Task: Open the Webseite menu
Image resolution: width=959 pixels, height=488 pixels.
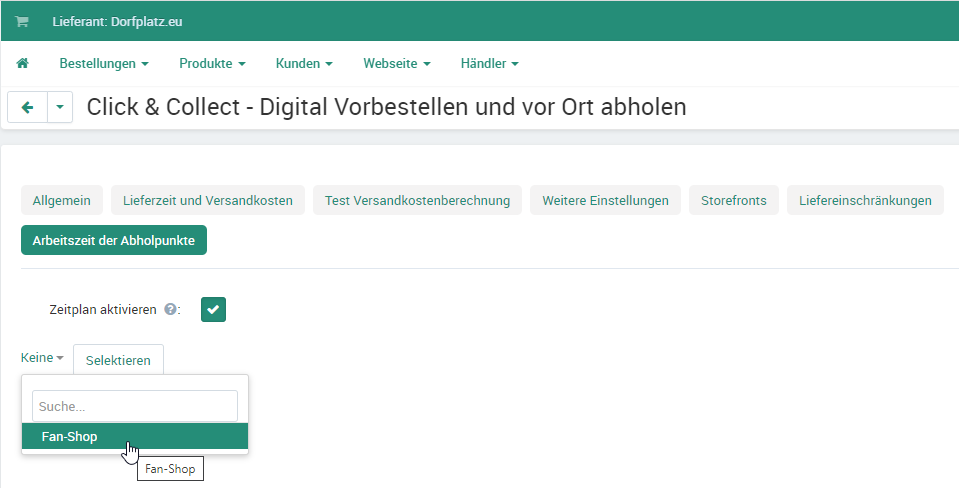Action: click(397, 64)
